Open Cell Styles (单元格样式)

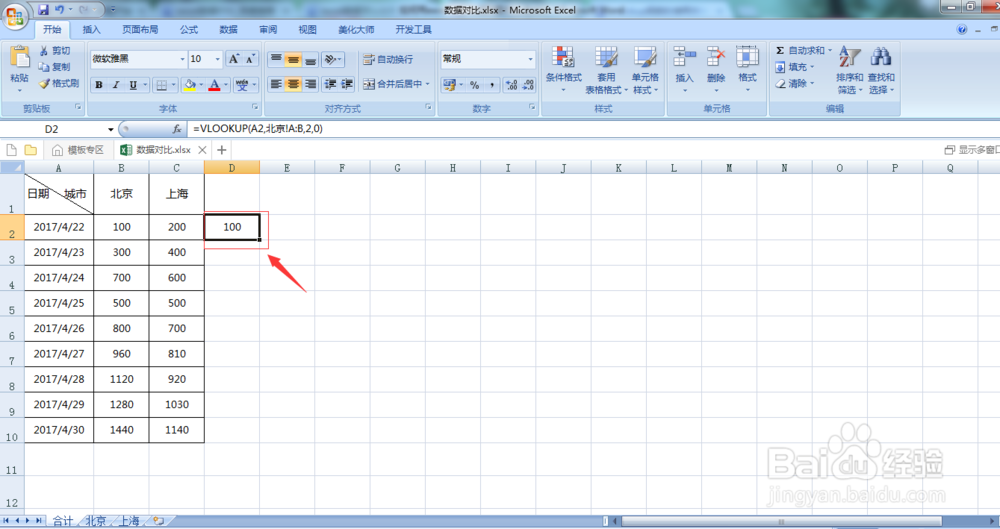tap(645, 69)
